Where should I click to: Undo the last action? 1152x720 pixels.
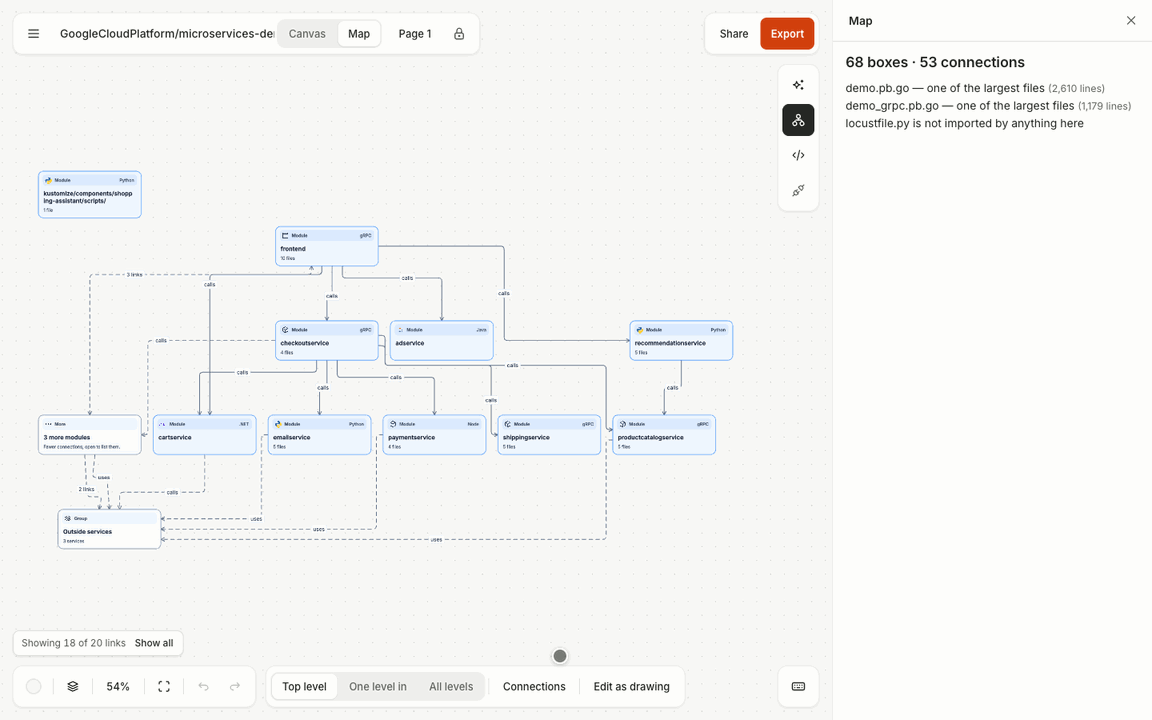point(204,686)
